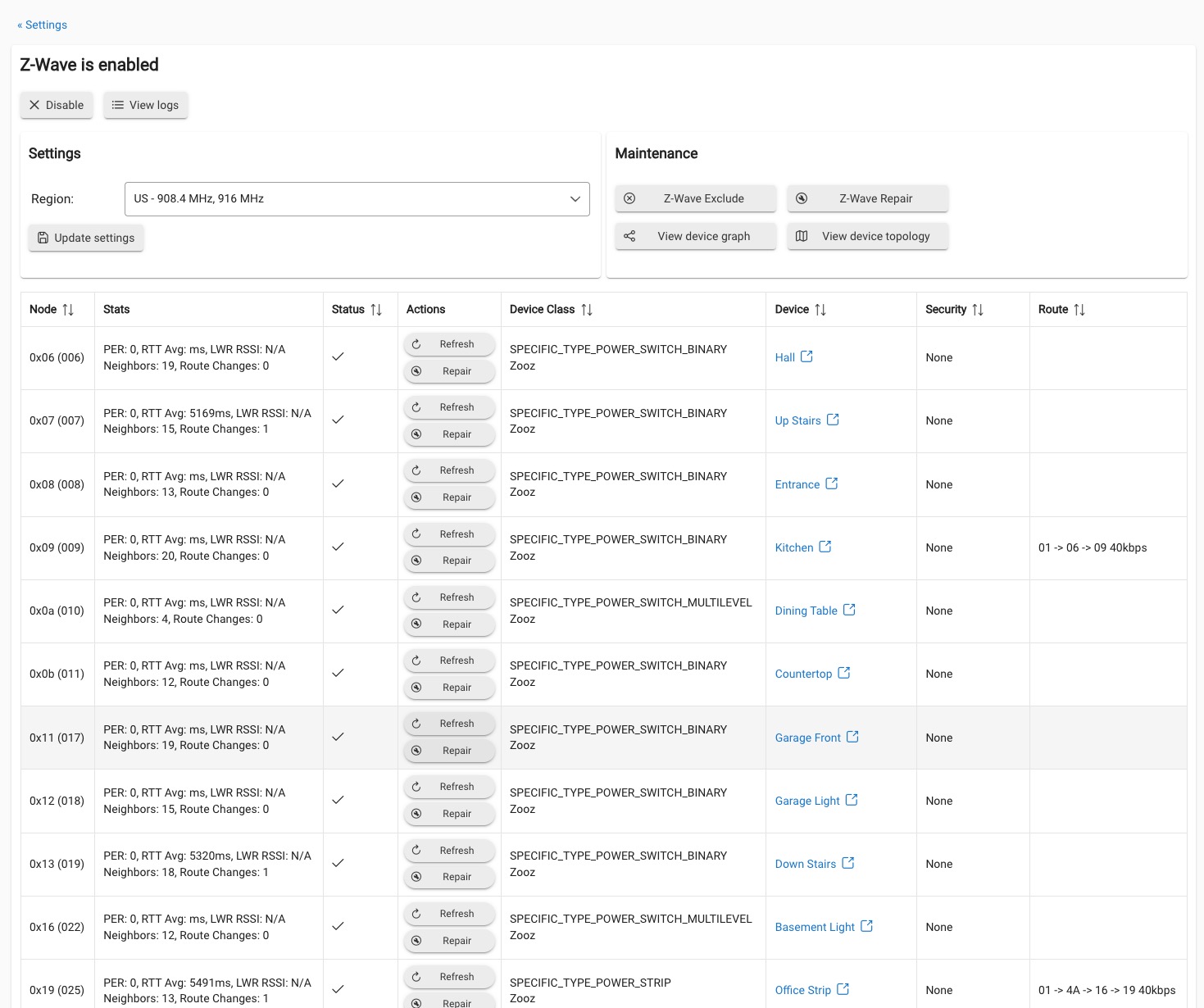Open View device graph
This screenshot has width=1204, height=1008.
point(696,236)
